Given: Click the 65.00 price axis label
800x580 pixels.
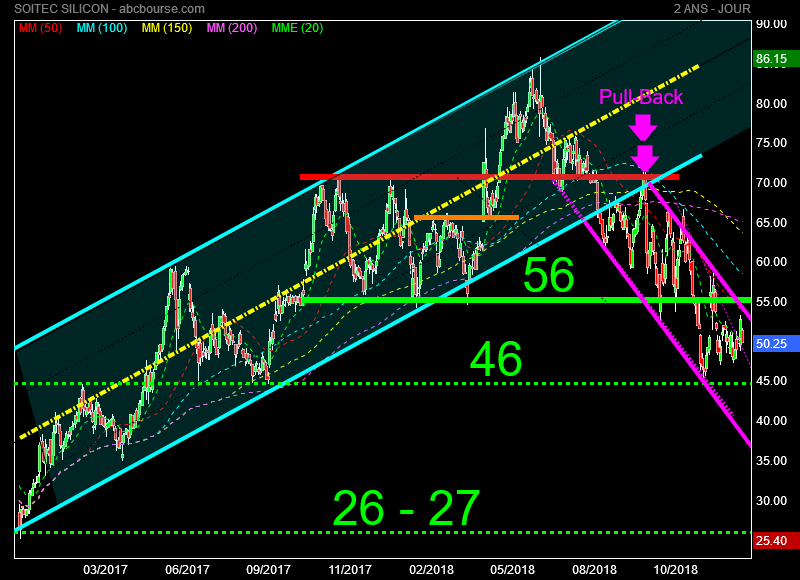Looking at the screenshot, I should click(x=771, y=222).
